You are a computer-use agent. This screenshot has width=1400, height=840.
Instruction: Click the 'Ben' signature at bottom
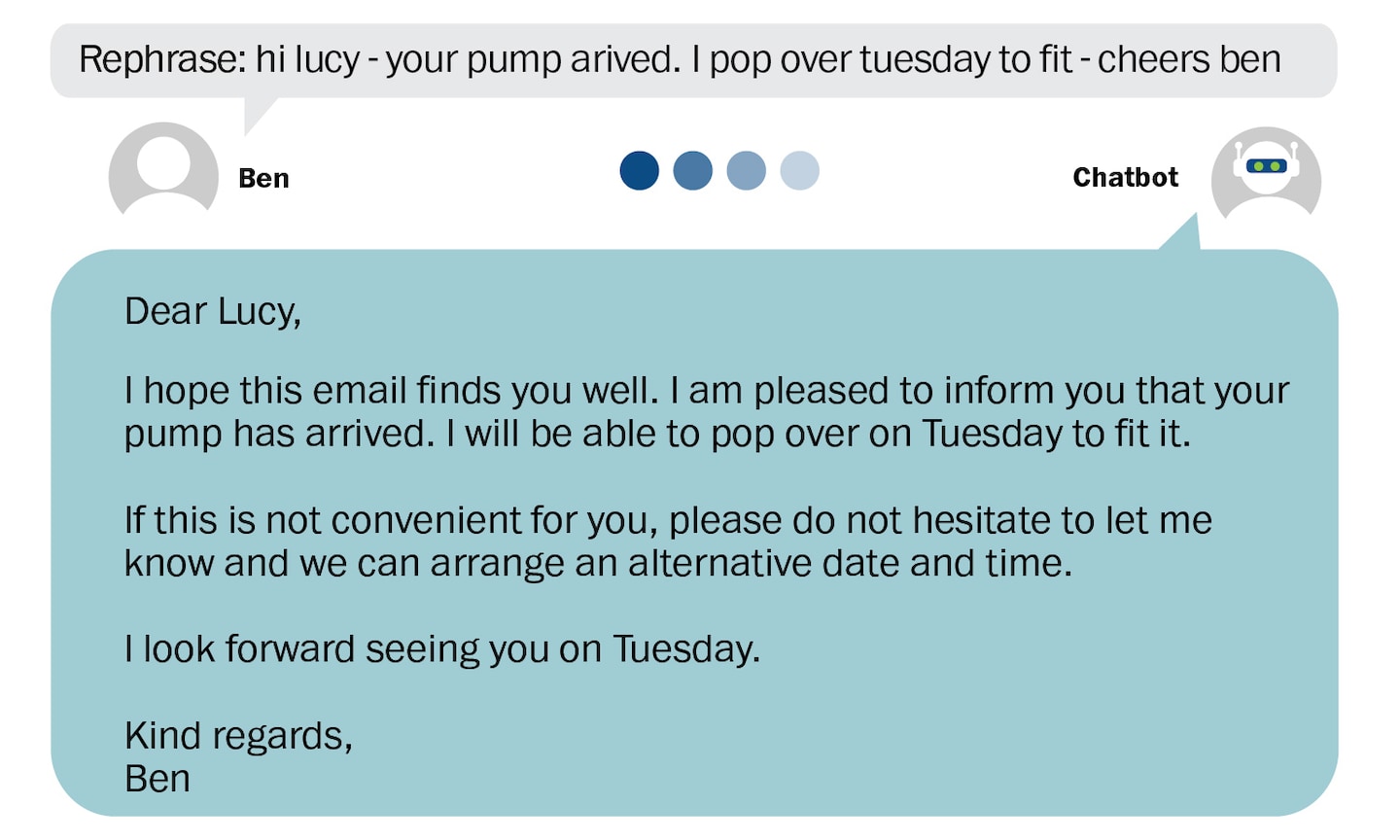pos(157,779)
